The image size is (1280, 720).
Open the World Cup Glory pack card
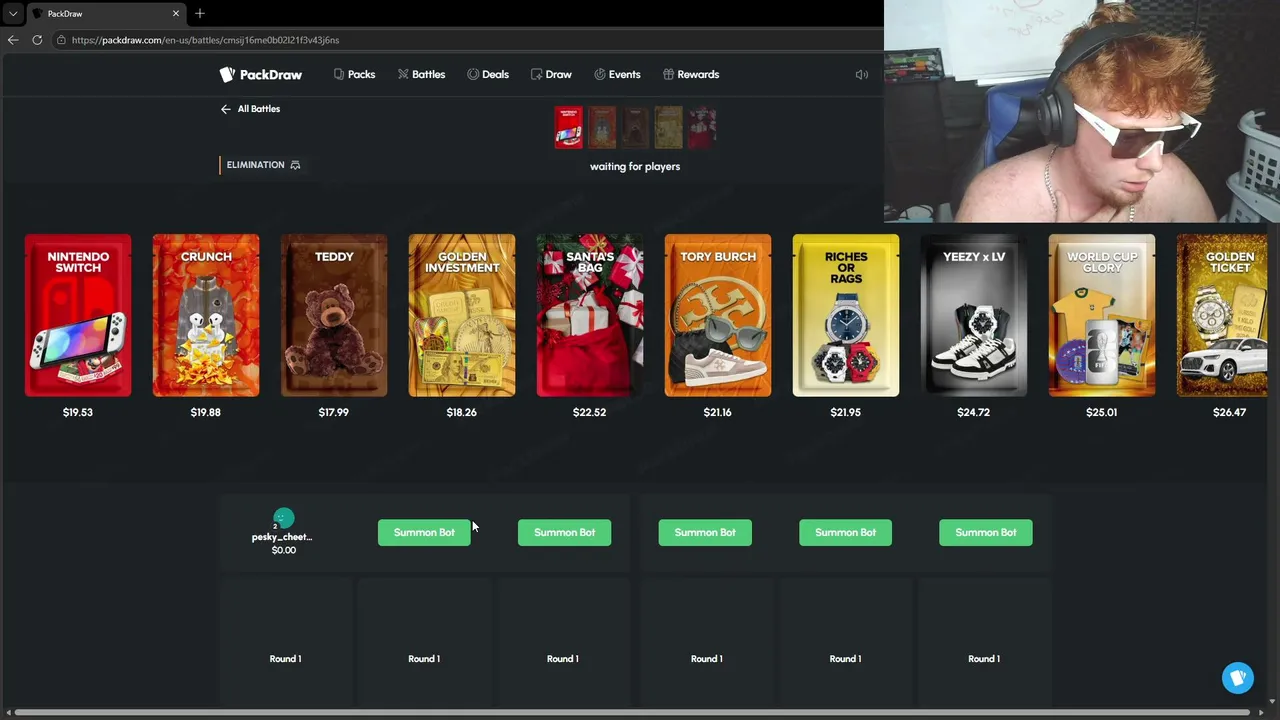(1102, 315)
